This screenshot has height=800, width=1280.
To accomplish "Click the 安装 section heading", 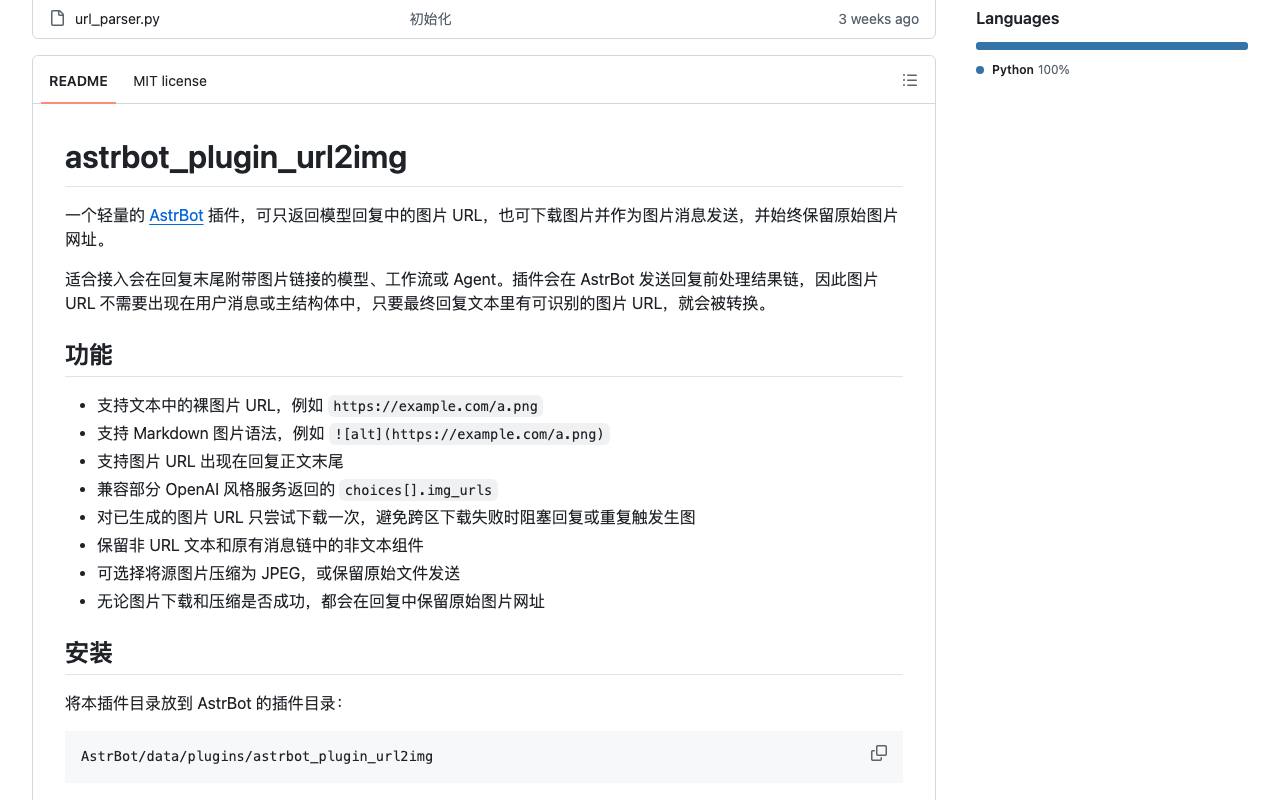I will coord(89,652).
